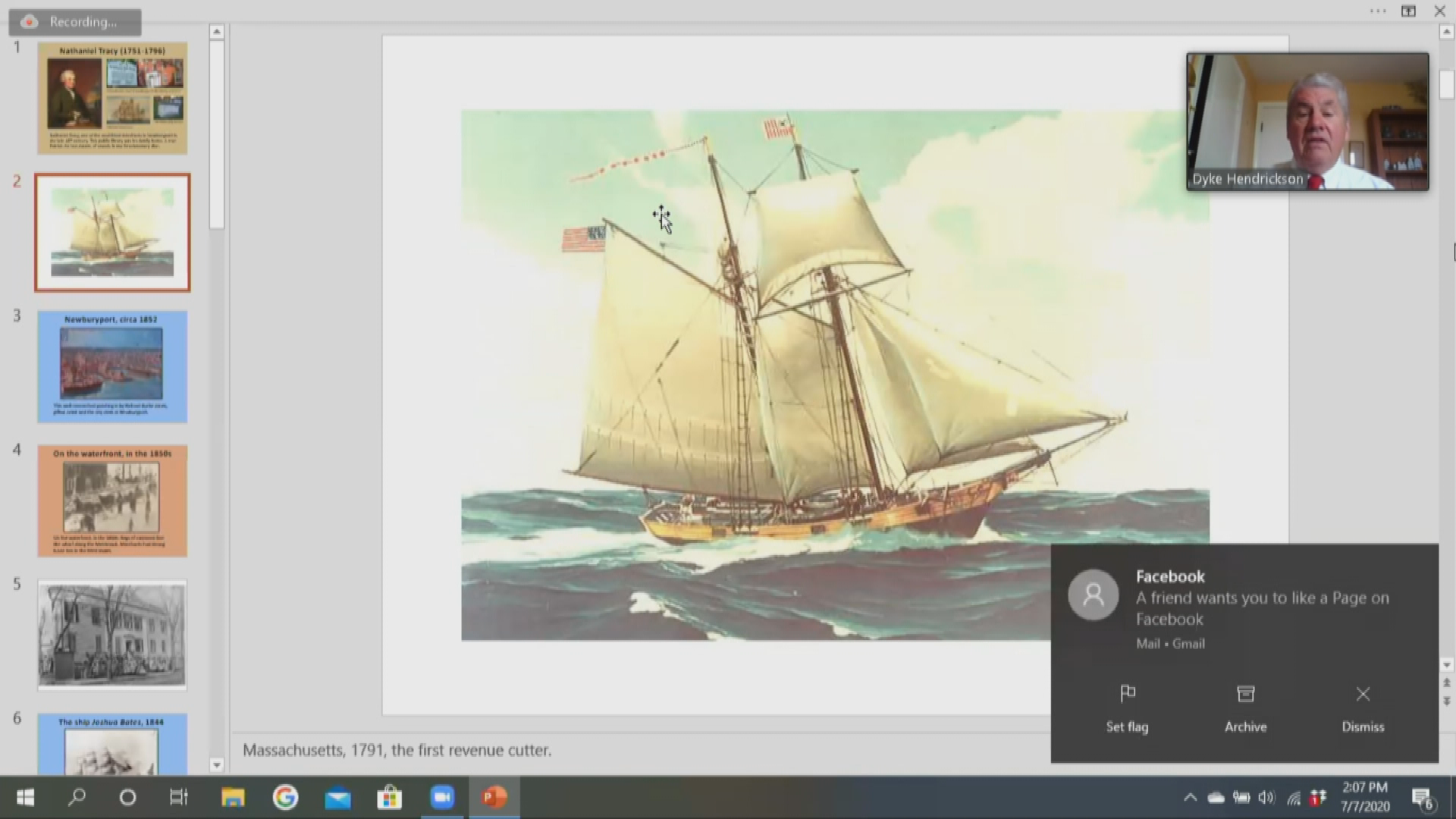Select slide 1 Nathaniel Tracy thumbnail

[x=112, y=98]
